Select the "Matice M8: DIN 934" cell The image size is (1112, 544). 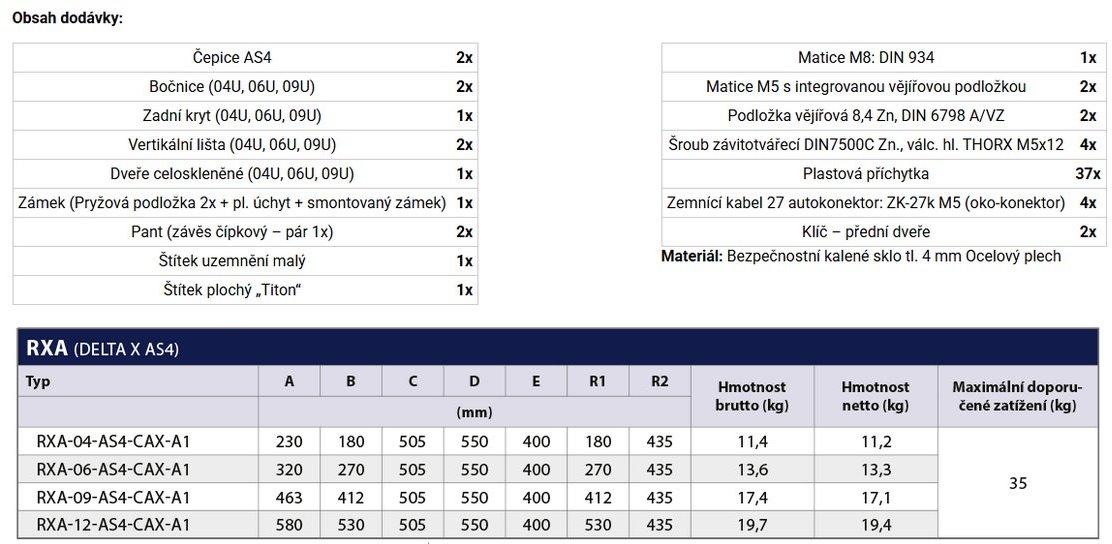866,58
